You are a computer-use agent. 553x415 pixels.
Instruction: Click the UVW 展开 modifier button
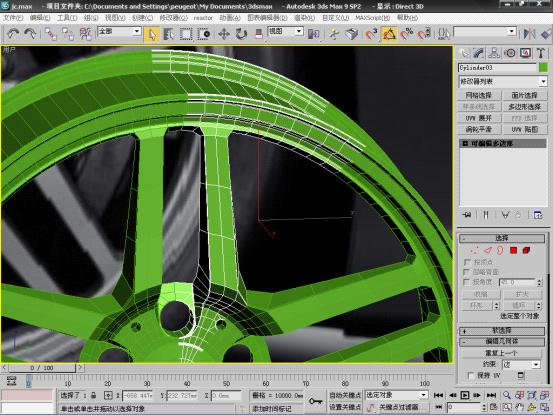[479, 118]
